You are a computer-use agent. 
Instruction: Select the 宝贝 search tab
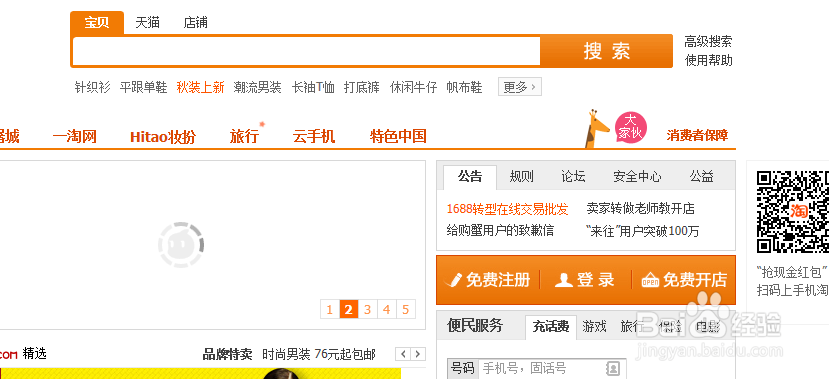point(97,23)
